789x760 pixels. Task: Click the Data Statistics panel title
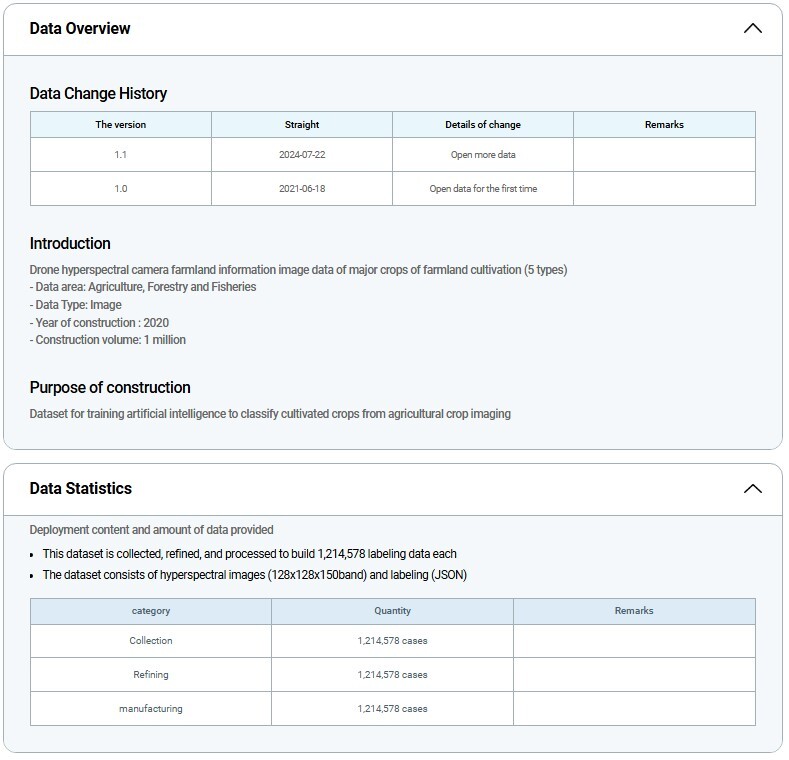pos(81,489)
